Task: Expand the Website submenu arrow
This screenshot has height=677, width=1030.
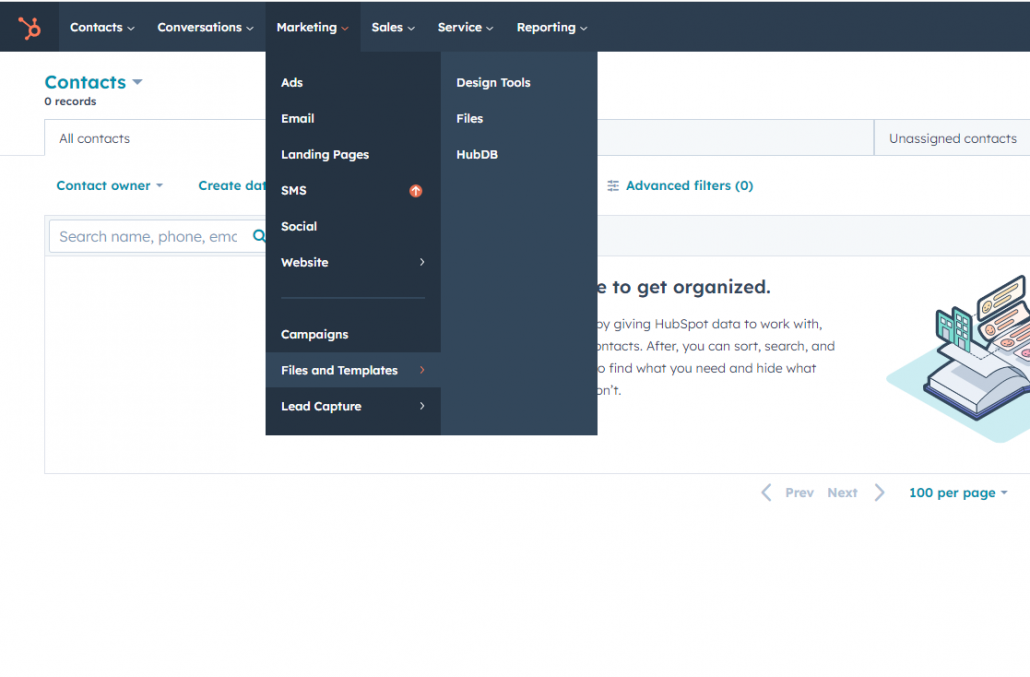Action: pos(422,263)
